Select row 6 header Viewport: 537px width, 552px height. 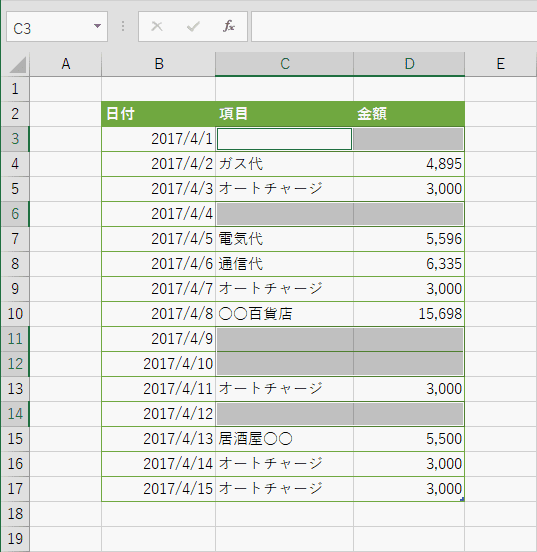[x=15, y=214]
